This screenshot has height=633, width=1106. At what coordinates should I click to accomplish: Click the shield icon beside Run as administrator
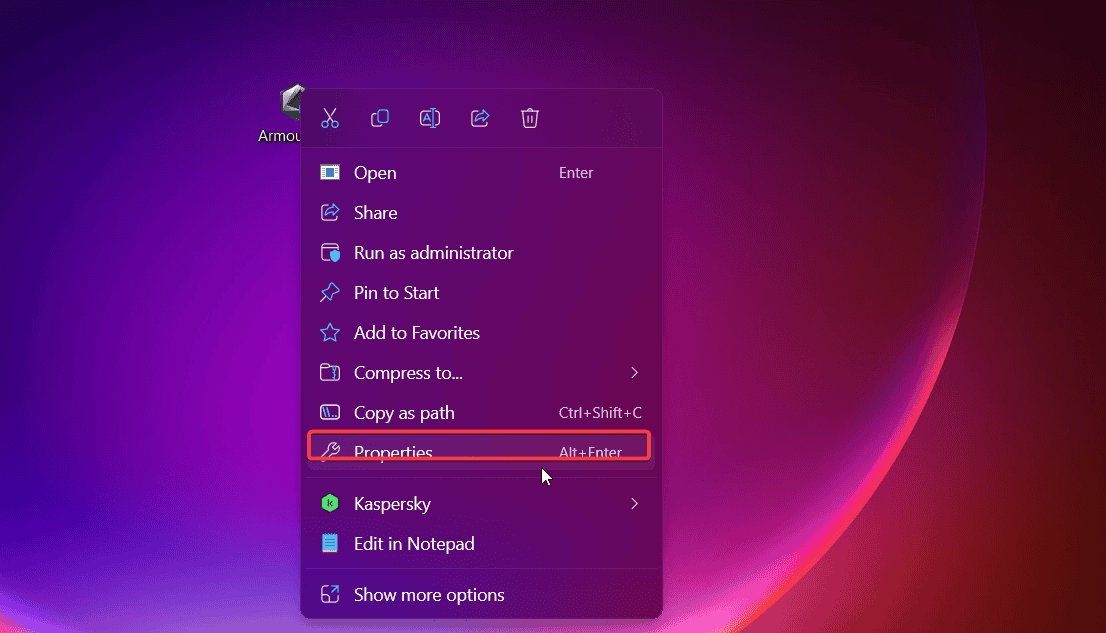[329, 253]
